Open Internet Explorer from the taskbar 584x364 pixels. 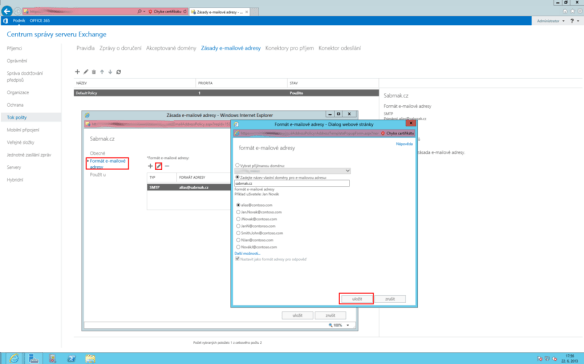[x=14, y=358]
